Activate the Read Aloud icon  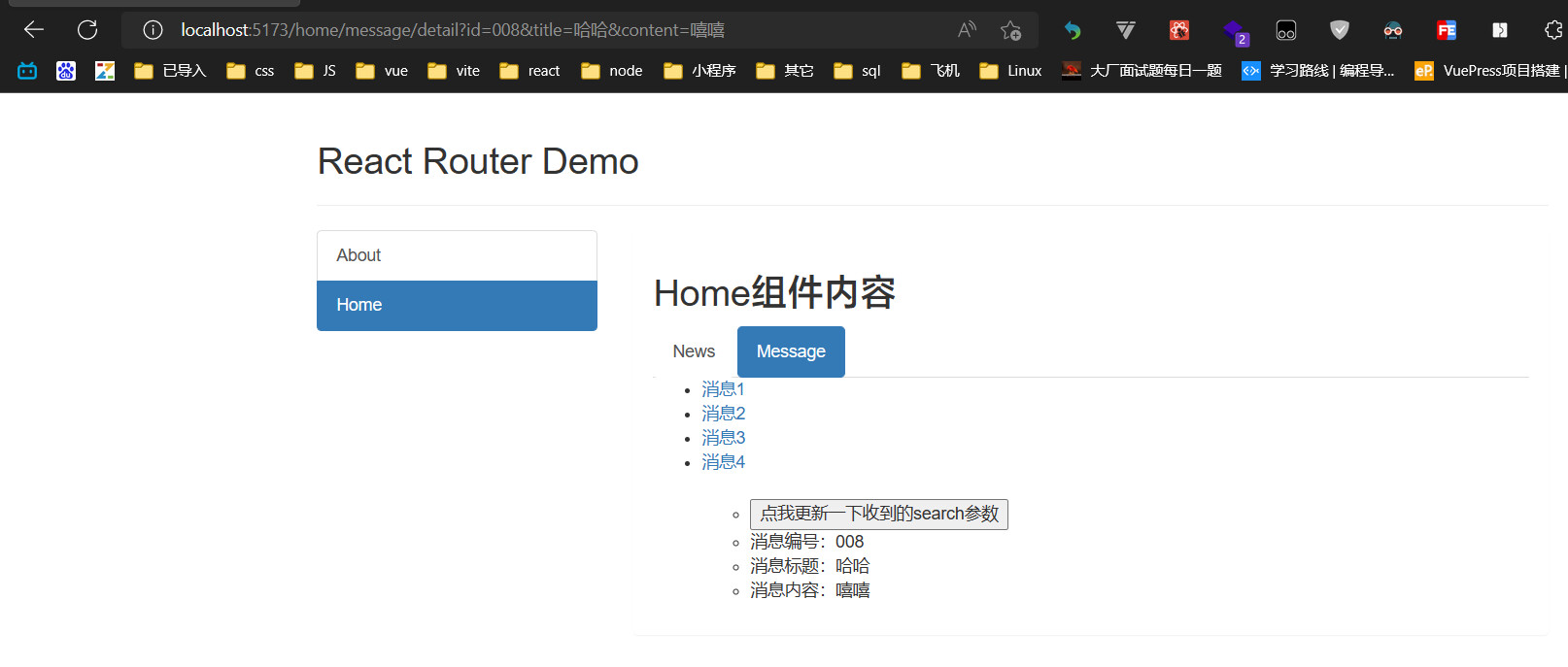point(966,30)
